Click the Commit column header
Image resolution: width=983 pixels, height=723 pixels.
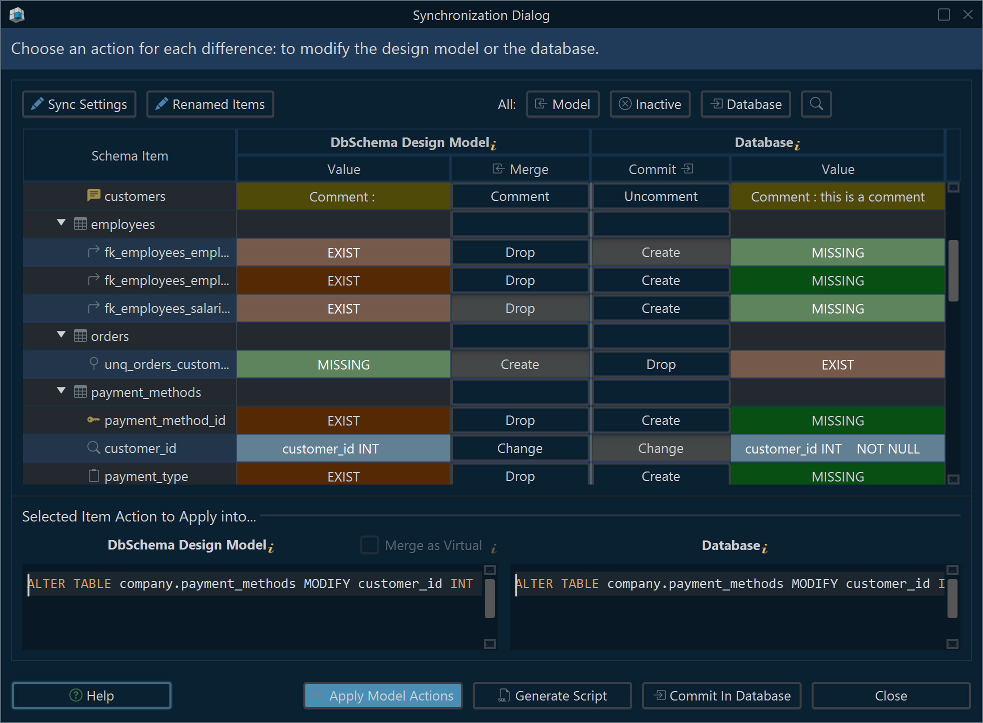tap(661, 169)
